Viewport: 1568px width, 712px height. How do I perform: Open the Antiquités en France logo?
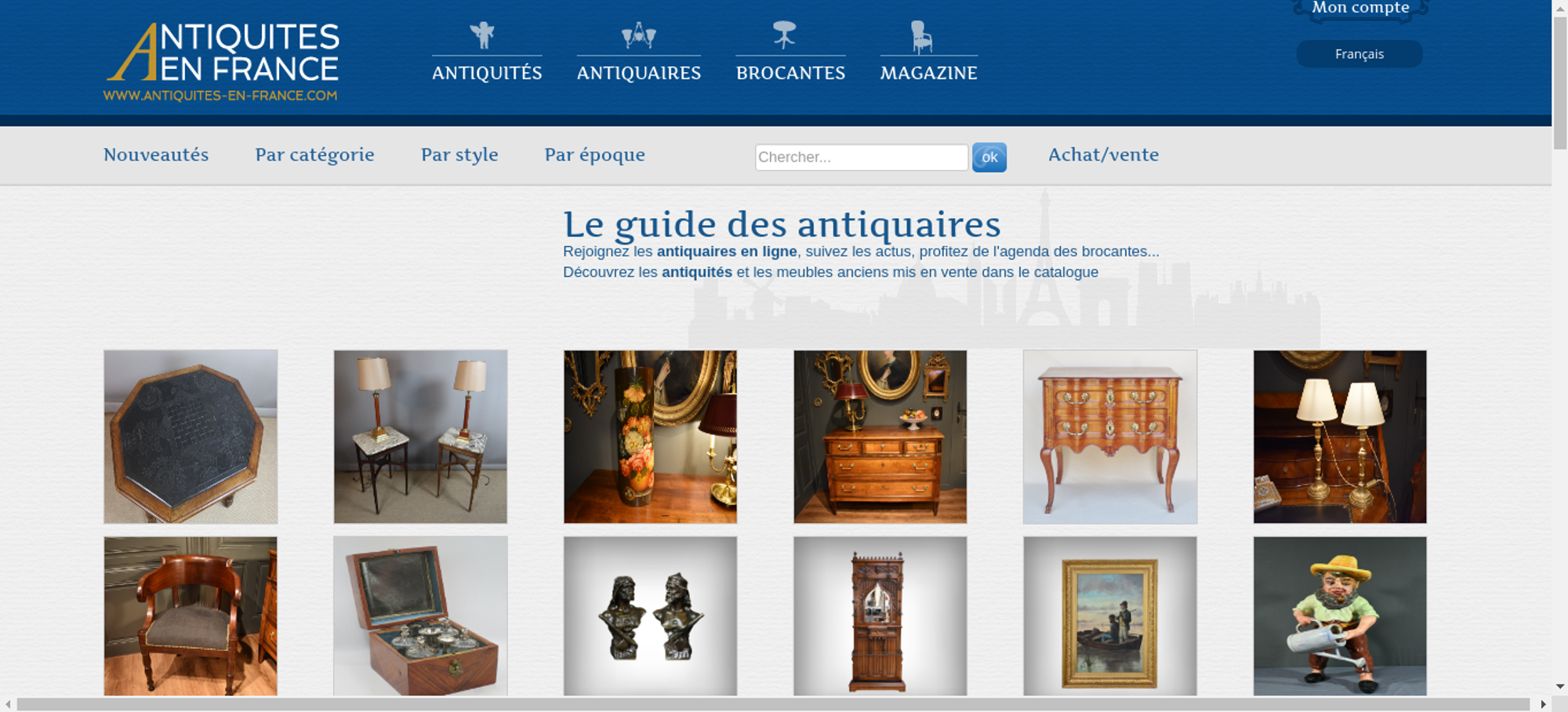223,62
